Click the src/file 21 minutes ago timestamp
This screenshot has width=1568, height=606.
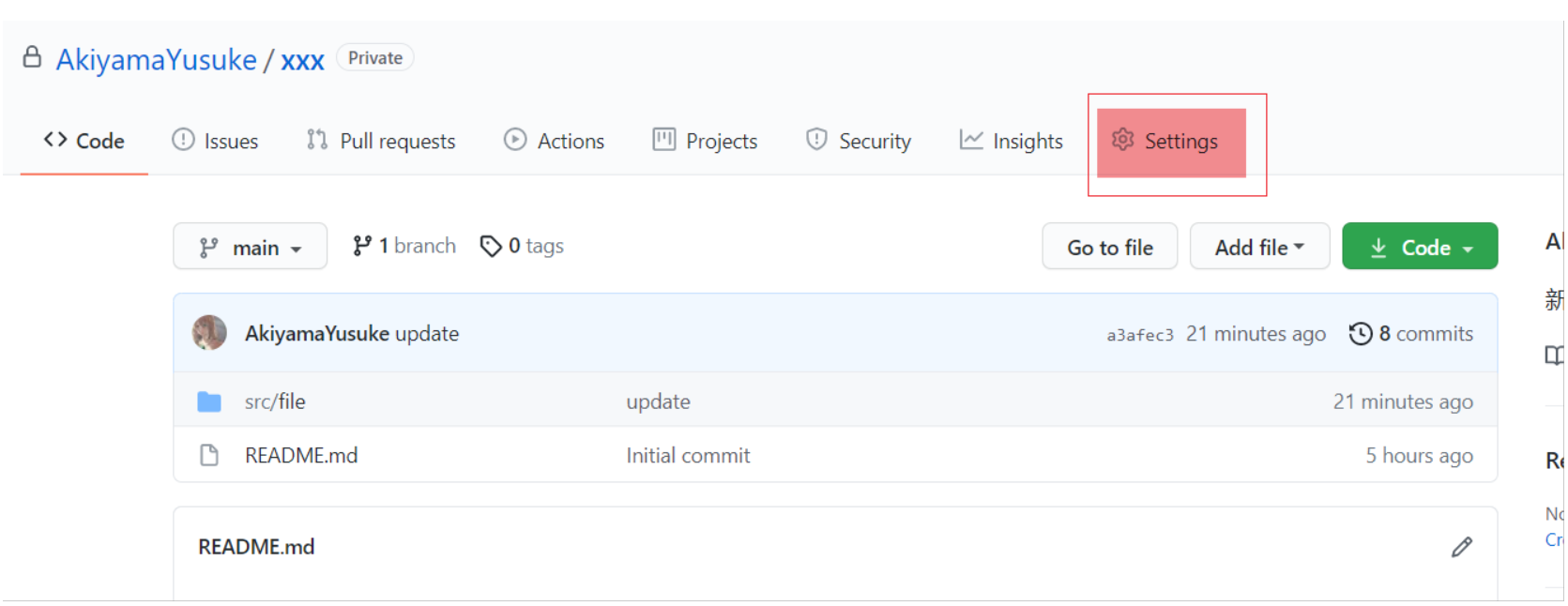[1403, 401]
